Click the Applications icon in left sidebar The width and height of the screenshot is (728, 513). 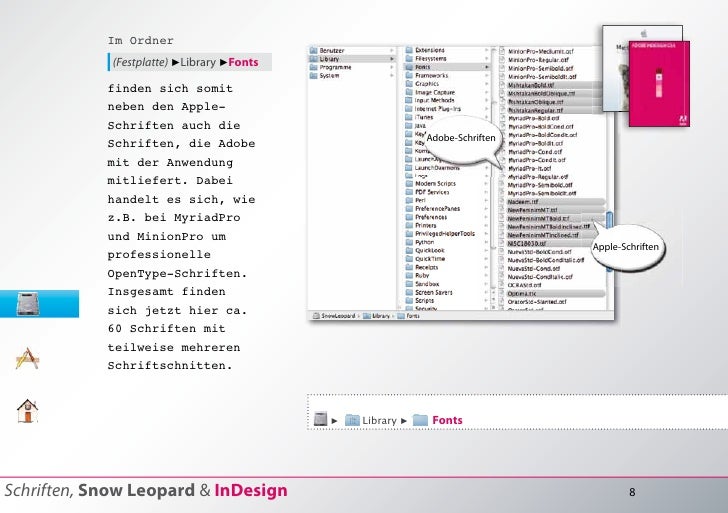pyautogui.click(x=27, y=358)
